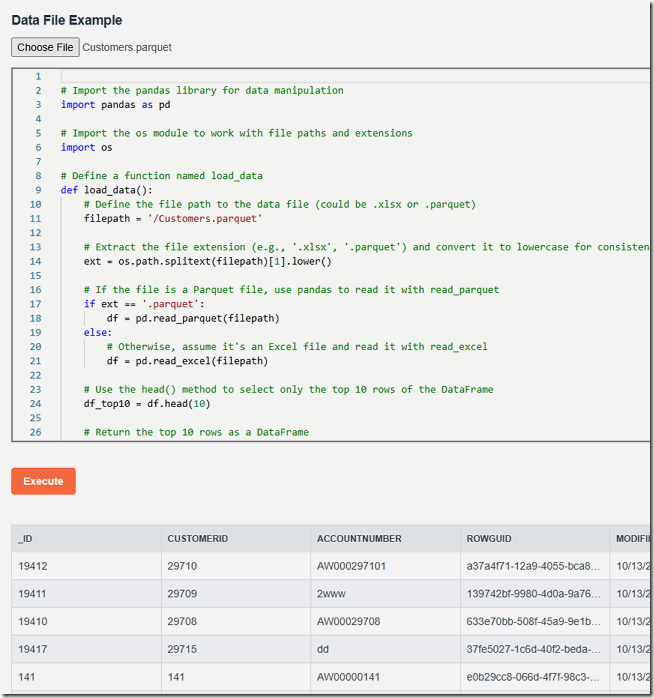The image size is (654, 698).
Task: Click line number 24 in gutter
Action: [36, 404]
